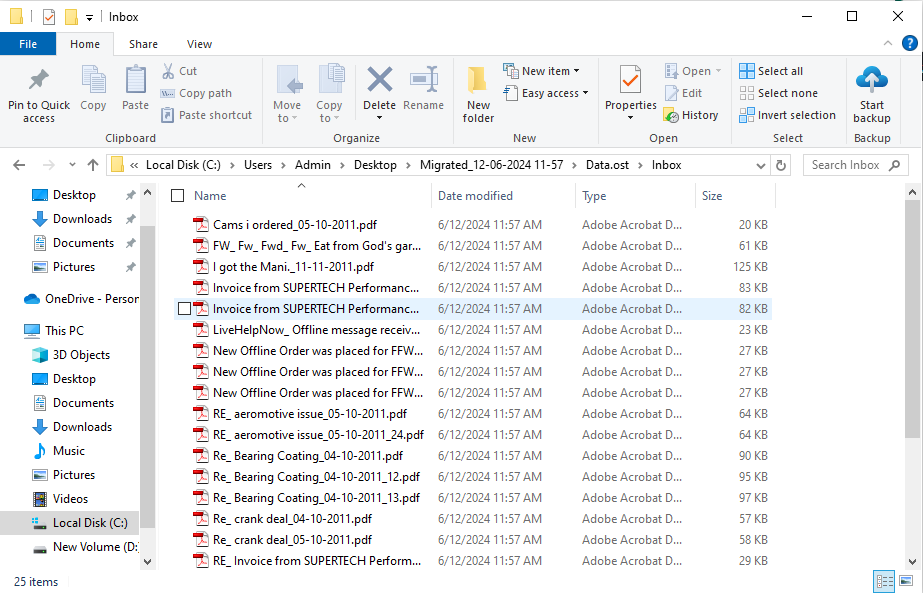Click Migrated_12-06-2024 11-57 breadcrumb
This screenshot has height=593, width=923.
coord(492,165)
